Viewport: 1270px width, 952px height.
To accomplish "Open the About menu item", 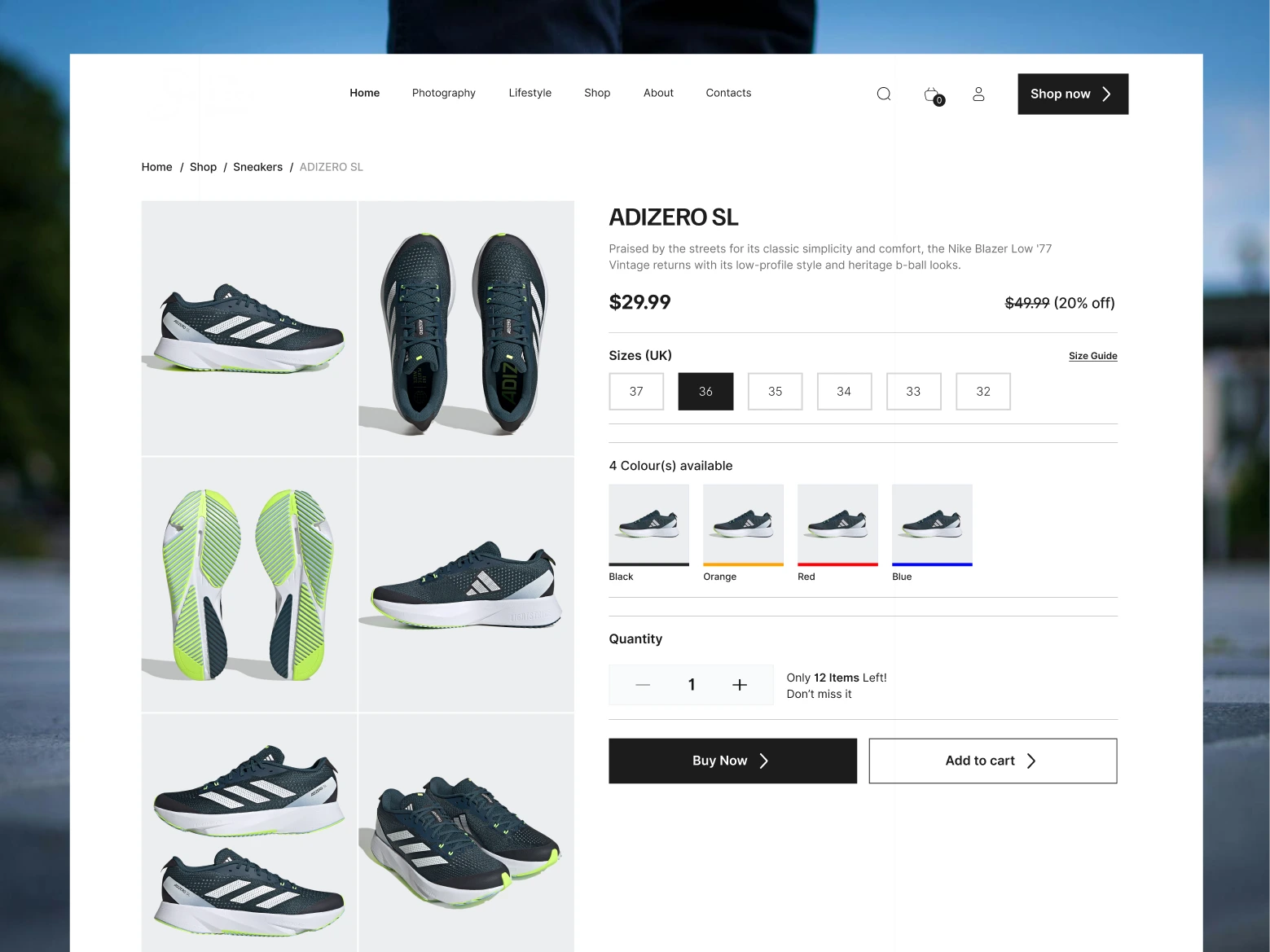I will tap(658, 93).
